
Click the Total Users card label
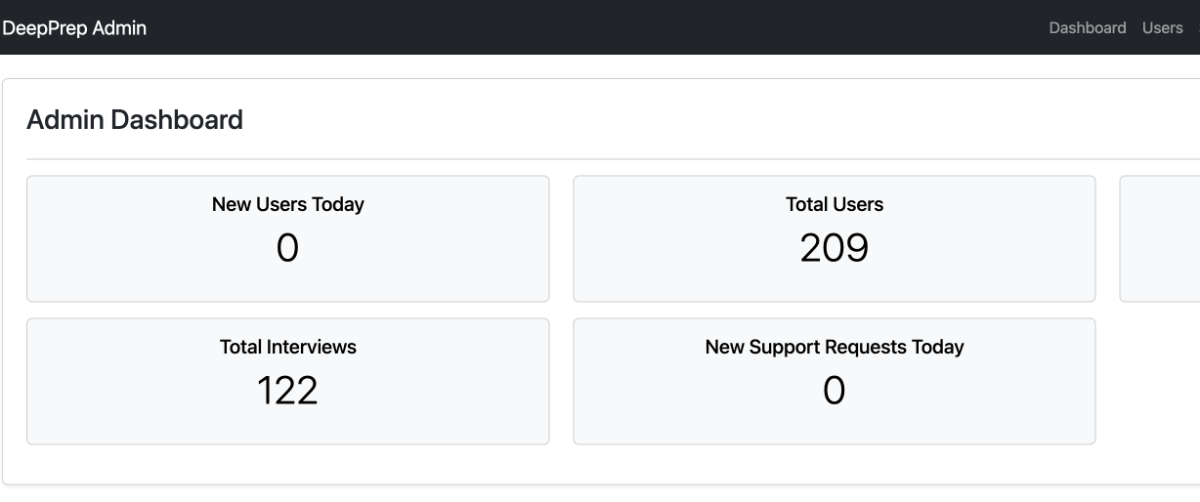tap(834, 205)
